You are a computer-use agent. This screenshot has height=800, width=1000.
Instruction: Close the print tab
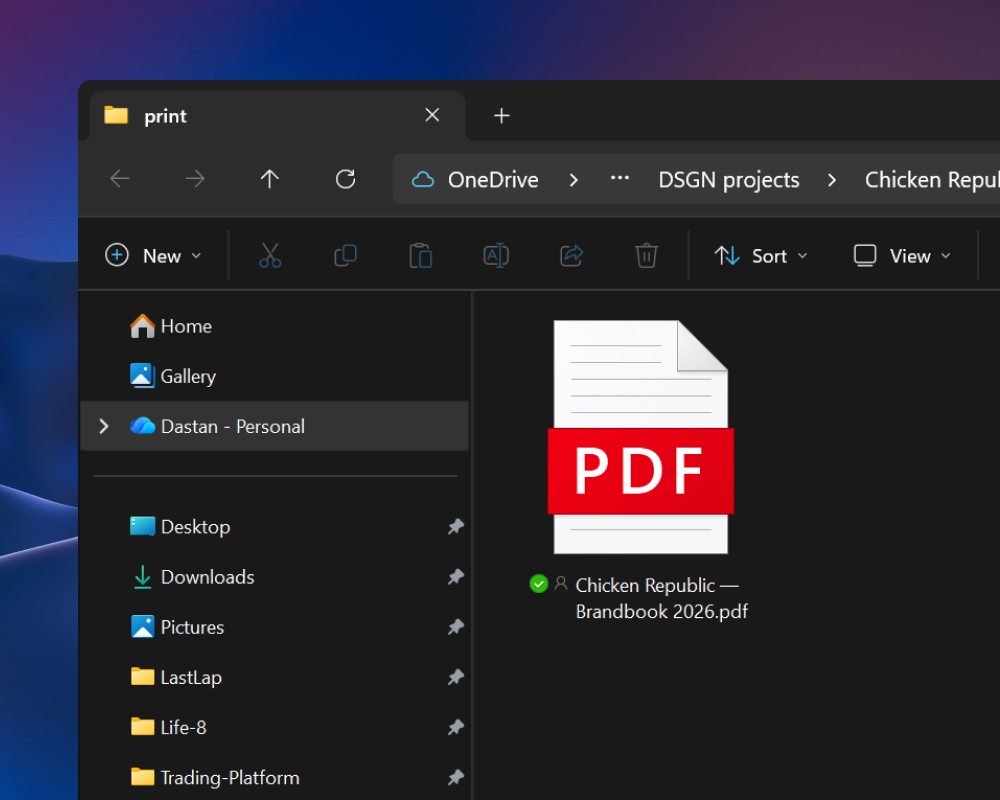[x=432, y=115]
